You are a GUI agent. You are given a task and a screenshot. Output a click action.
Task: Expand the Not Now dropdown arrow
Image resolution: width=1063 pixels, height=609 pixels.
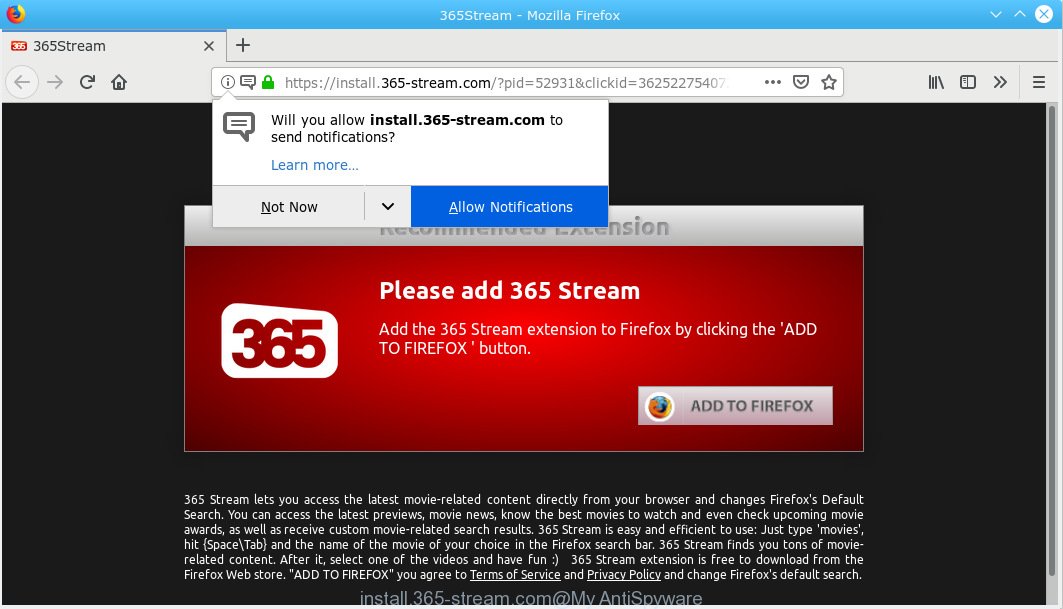(388, 207)
